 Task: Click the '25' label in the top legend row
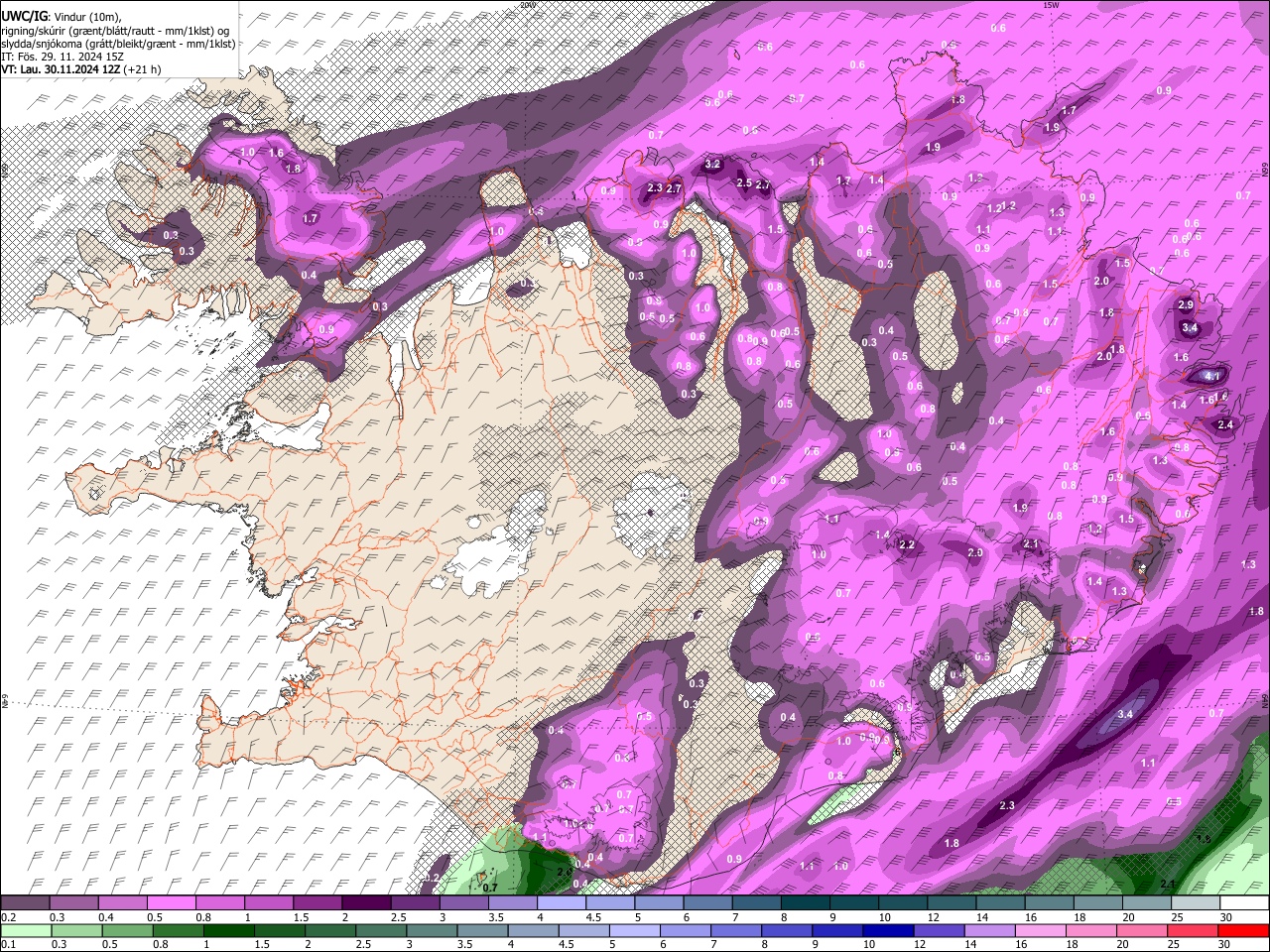click(x=1177, y=917)
